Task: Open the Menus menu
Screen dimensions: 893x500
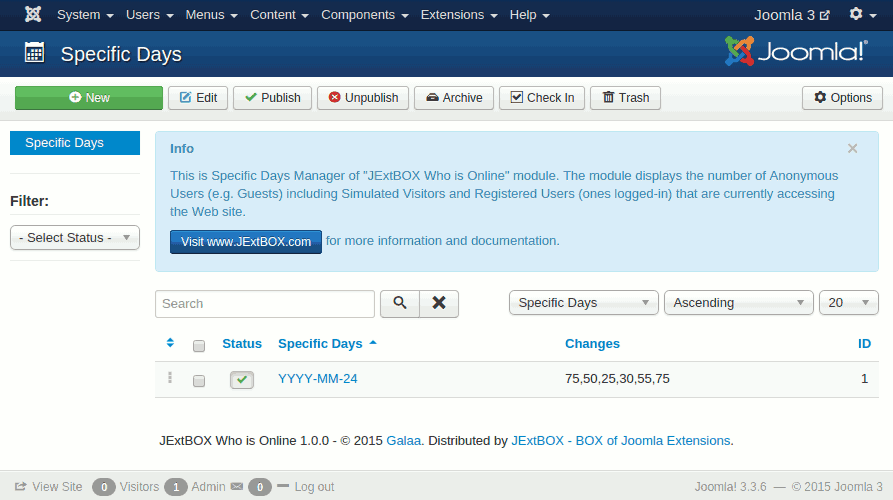Action: (x=211, y=15)
